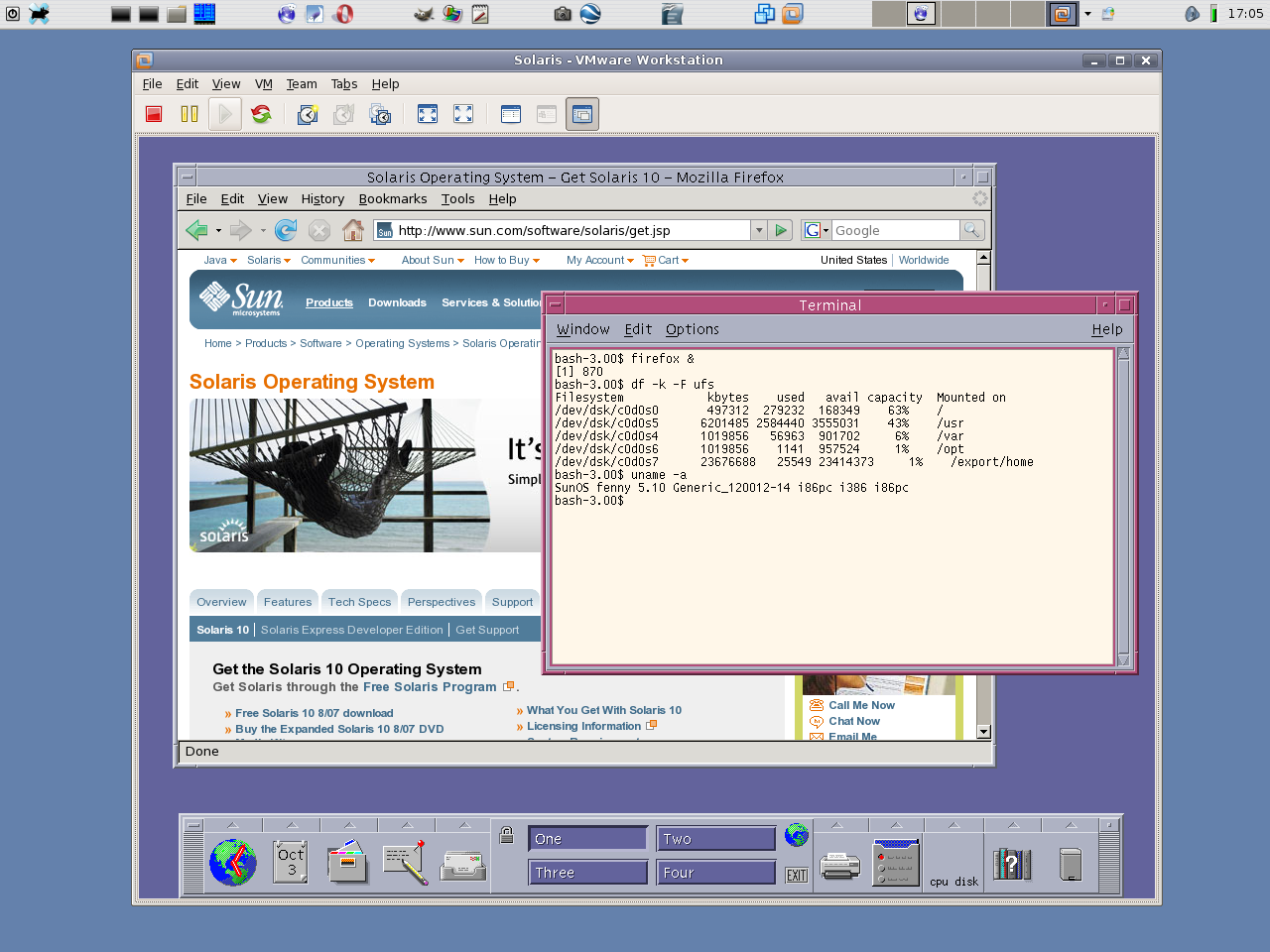Go to the Firefox home page icon
The image size is (1270, 952).
click(x=353, y=230)
